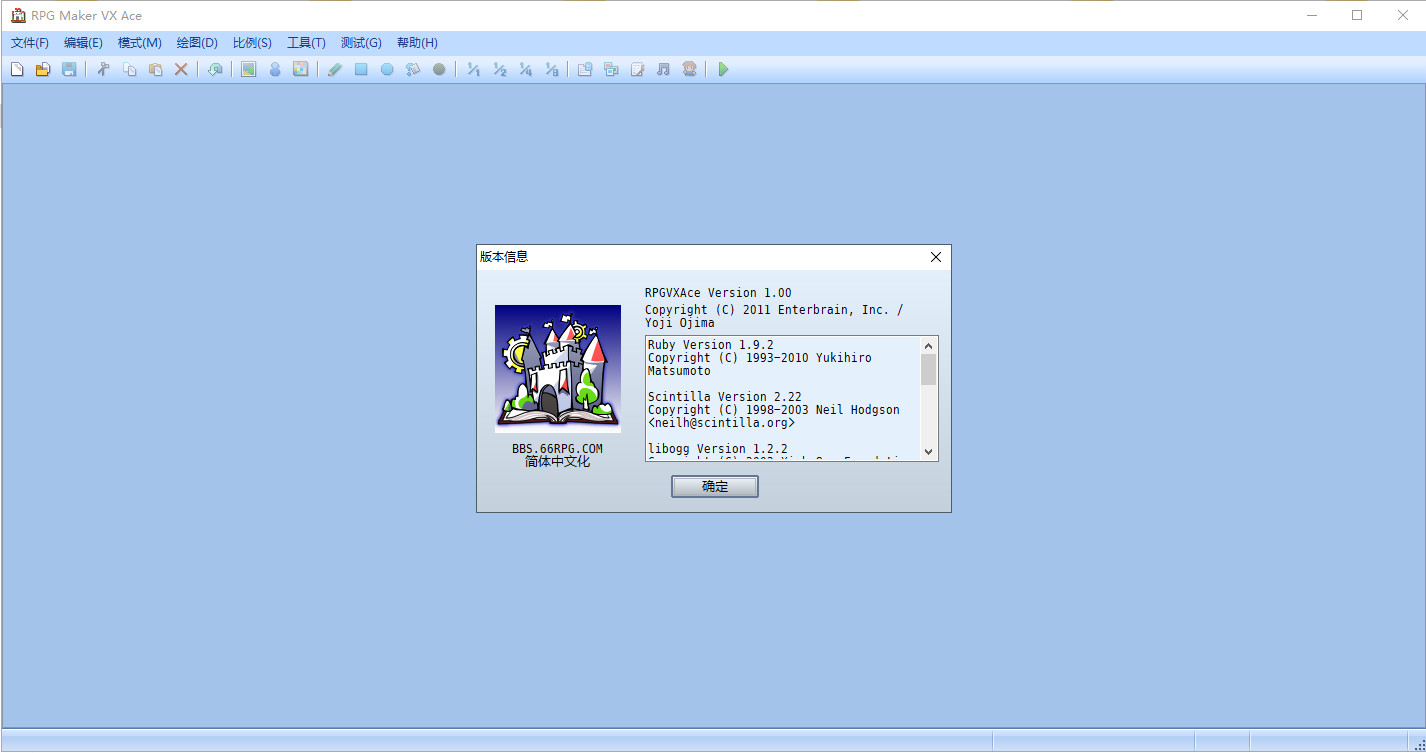This screenshot has height=753, width=1426.
Task: Click the BBS.66RPG.COM text
Action: click(558, 449)
